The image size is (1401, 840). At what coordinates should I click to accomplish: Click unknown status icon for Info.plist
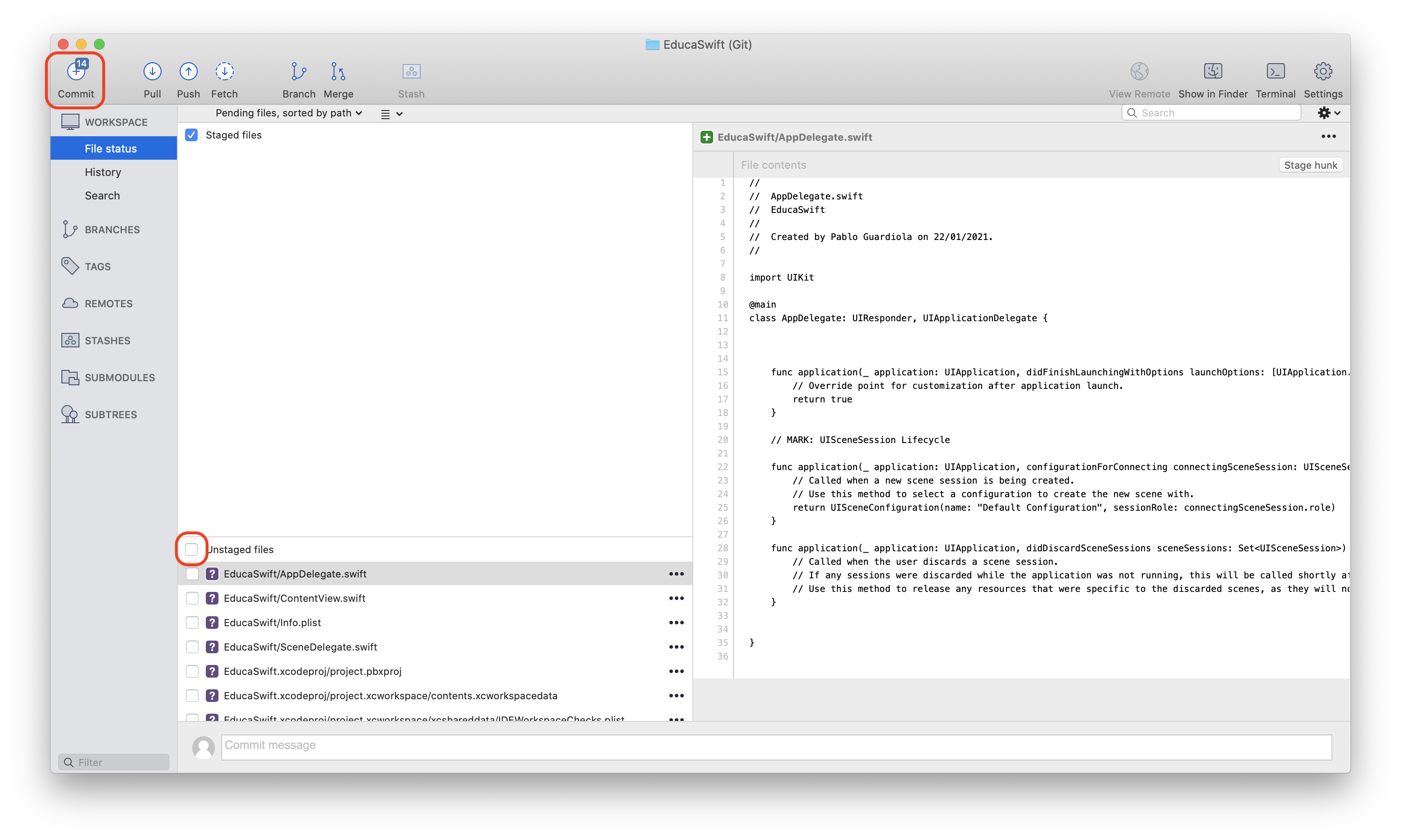pos(212,622)
